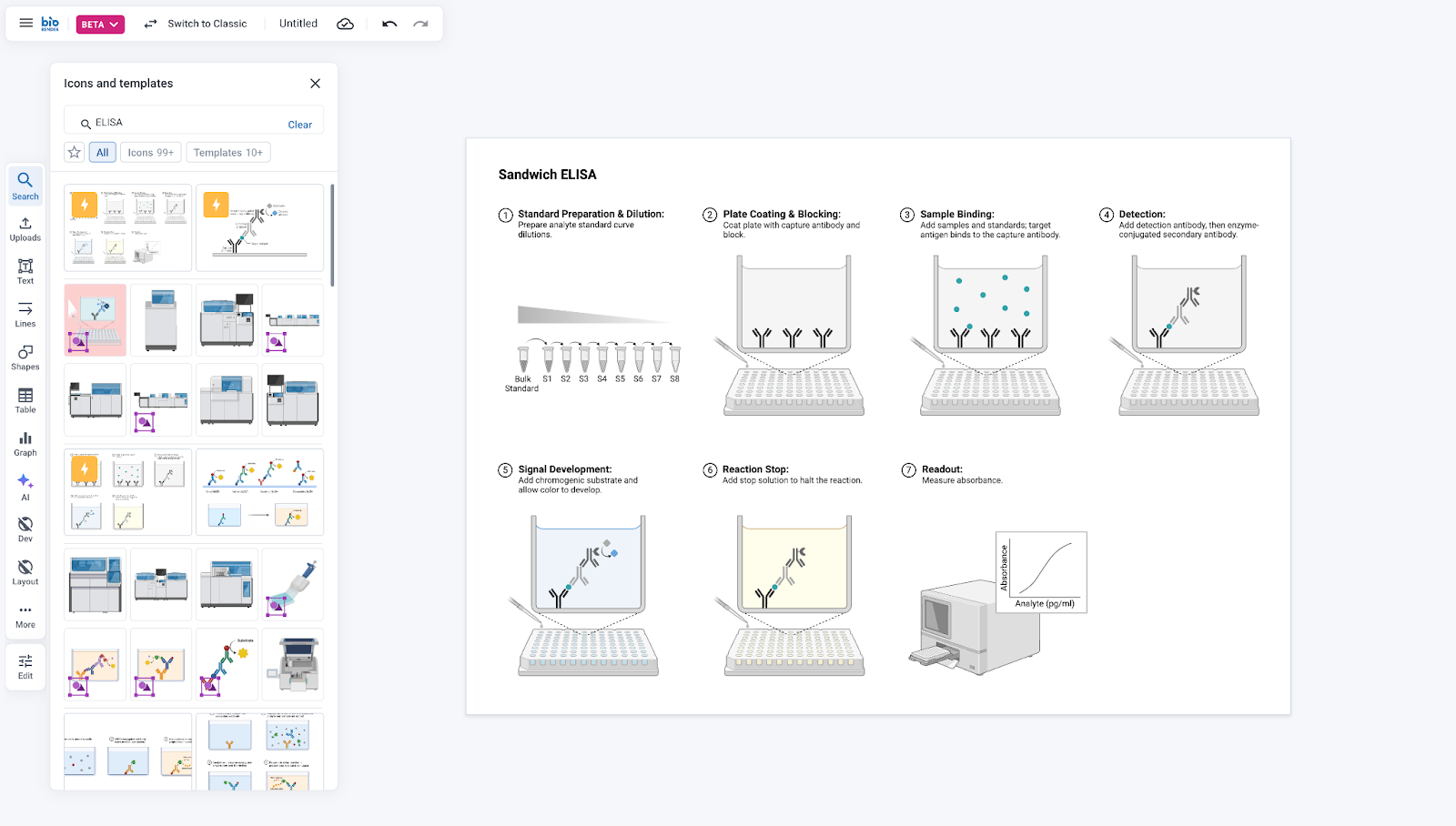Insert a Table from the sidebar
Image resolution: width=1456 pixels, height=826 pixels.
coord(25,400)
